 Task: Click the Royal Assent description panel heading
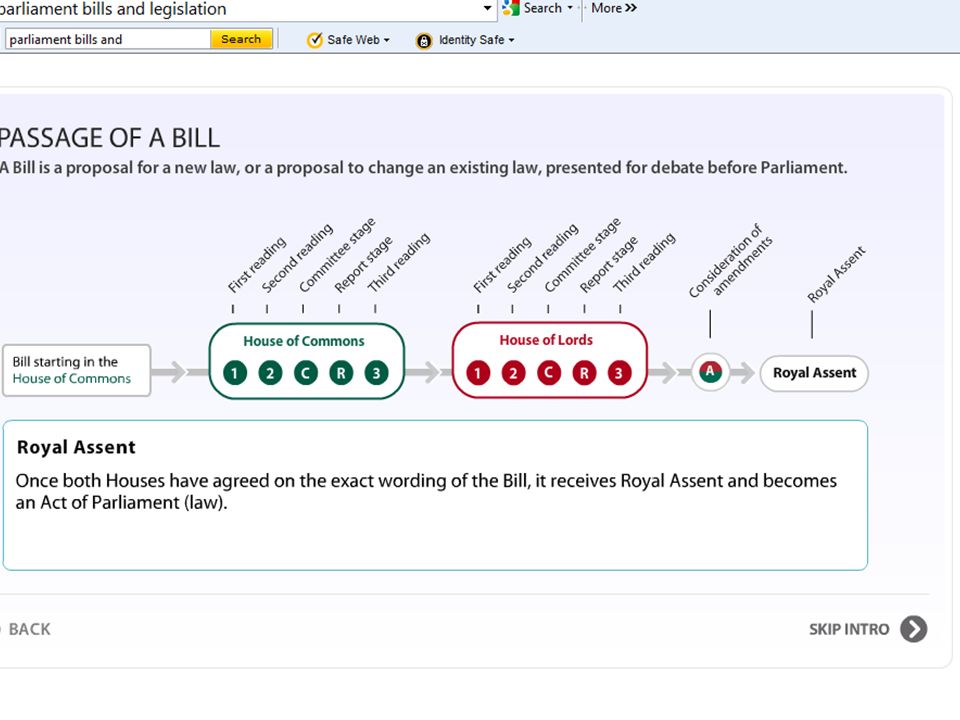coord(76,447)
